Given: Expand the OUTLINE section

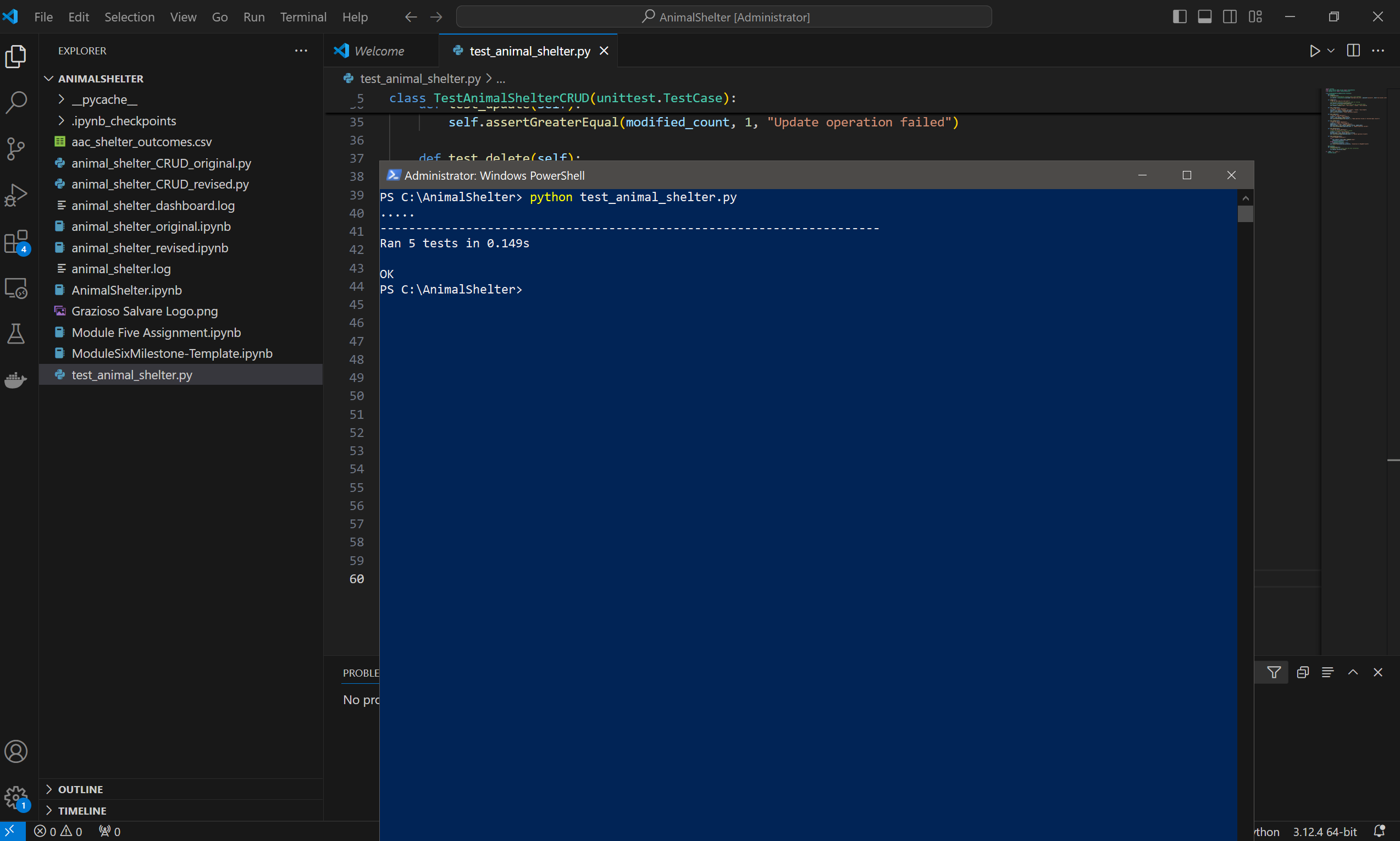Looking at the screenshot, I should tap(49, 789).
